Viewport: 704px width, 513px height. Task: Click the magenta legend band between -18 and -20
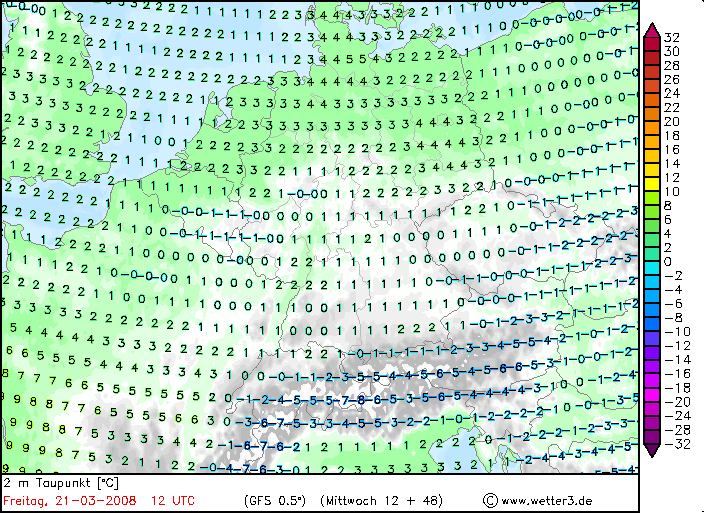[x=652, y=395]
